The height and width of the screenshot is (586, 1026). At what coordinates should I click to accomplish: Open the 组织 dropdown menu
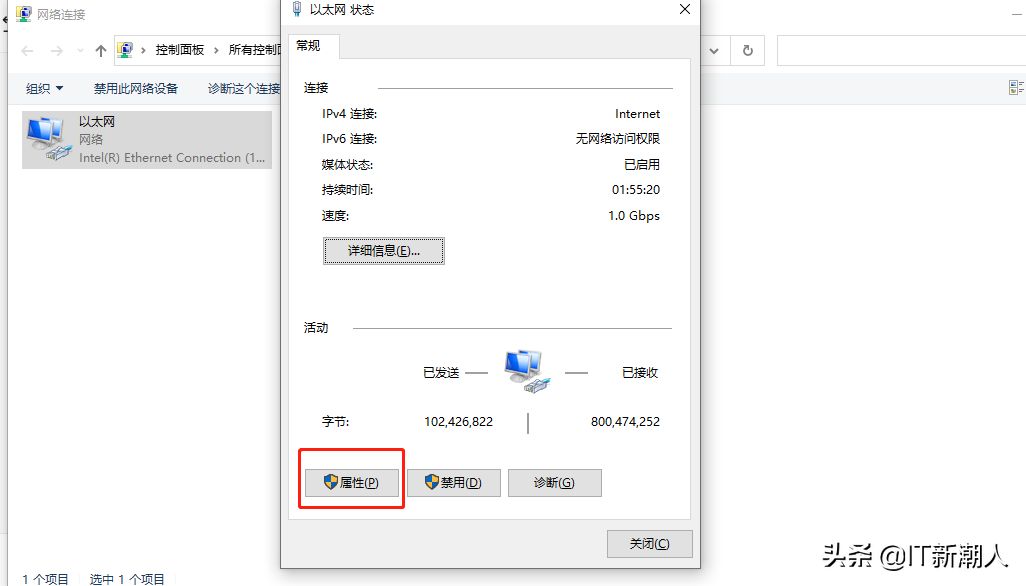44,88
